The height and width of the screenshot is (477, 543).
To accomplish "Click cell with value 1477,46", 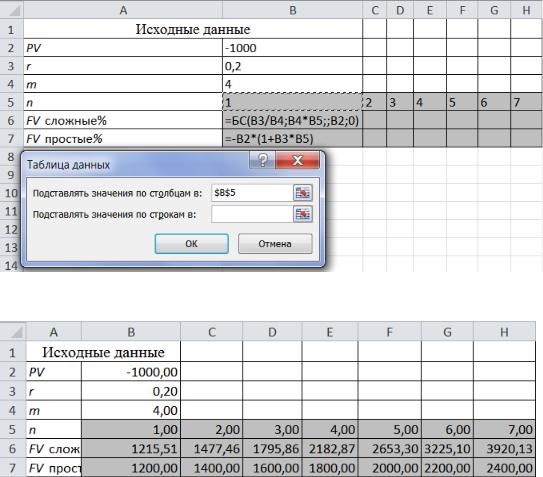I will pyautogui.click(x=212, y=449).
